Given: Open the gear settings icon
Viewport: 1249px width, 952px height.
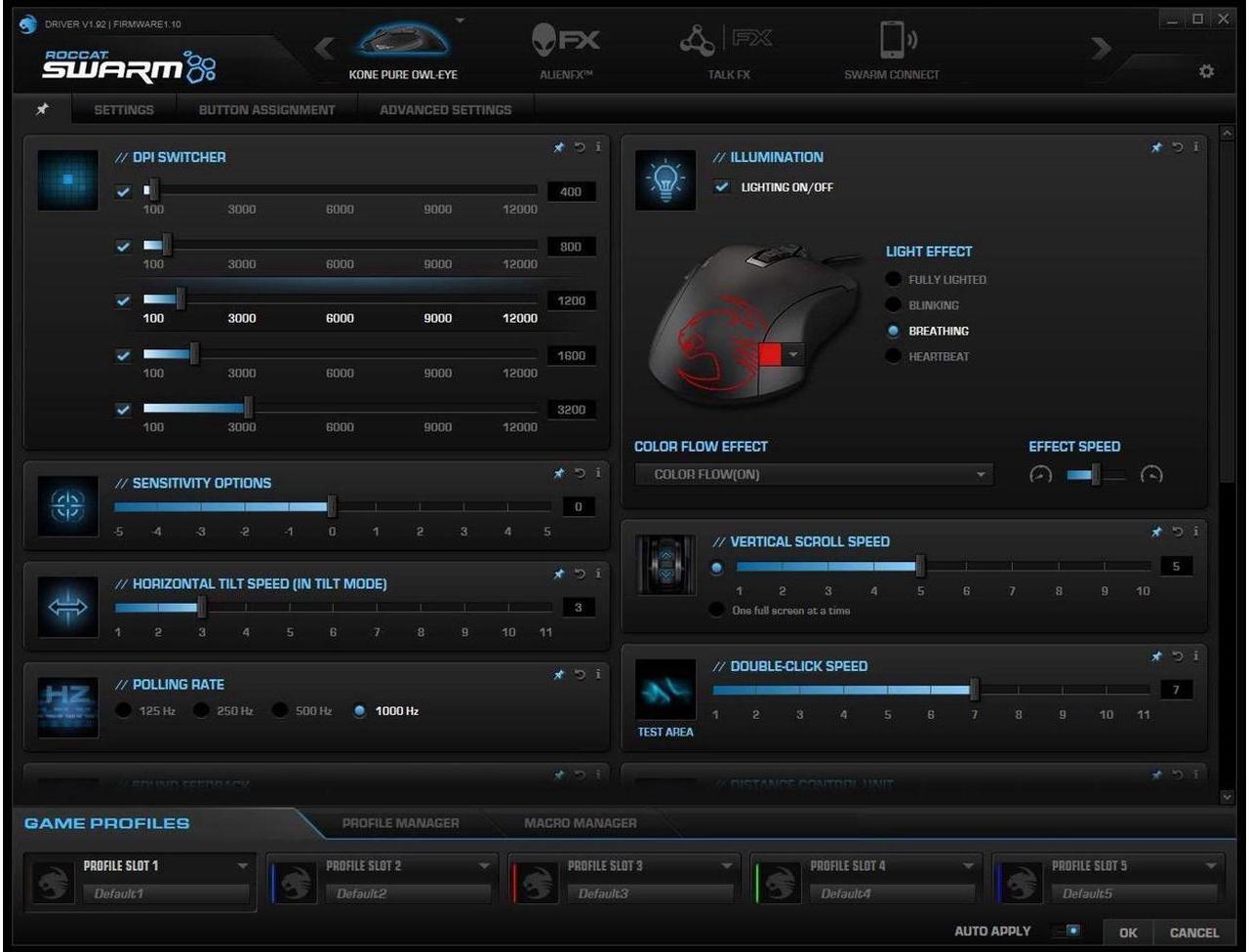Looking at the screenshot, I should click(x=1206, y=72).
